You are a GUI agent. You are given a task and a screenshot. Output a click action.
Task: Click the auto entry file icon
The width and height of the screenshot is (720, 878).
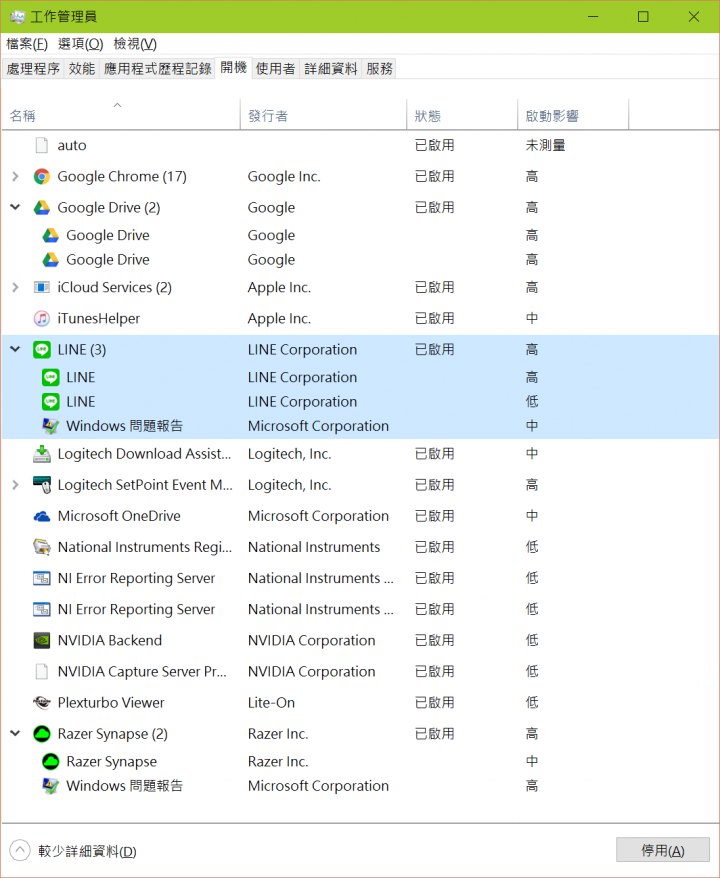(41, 145)
